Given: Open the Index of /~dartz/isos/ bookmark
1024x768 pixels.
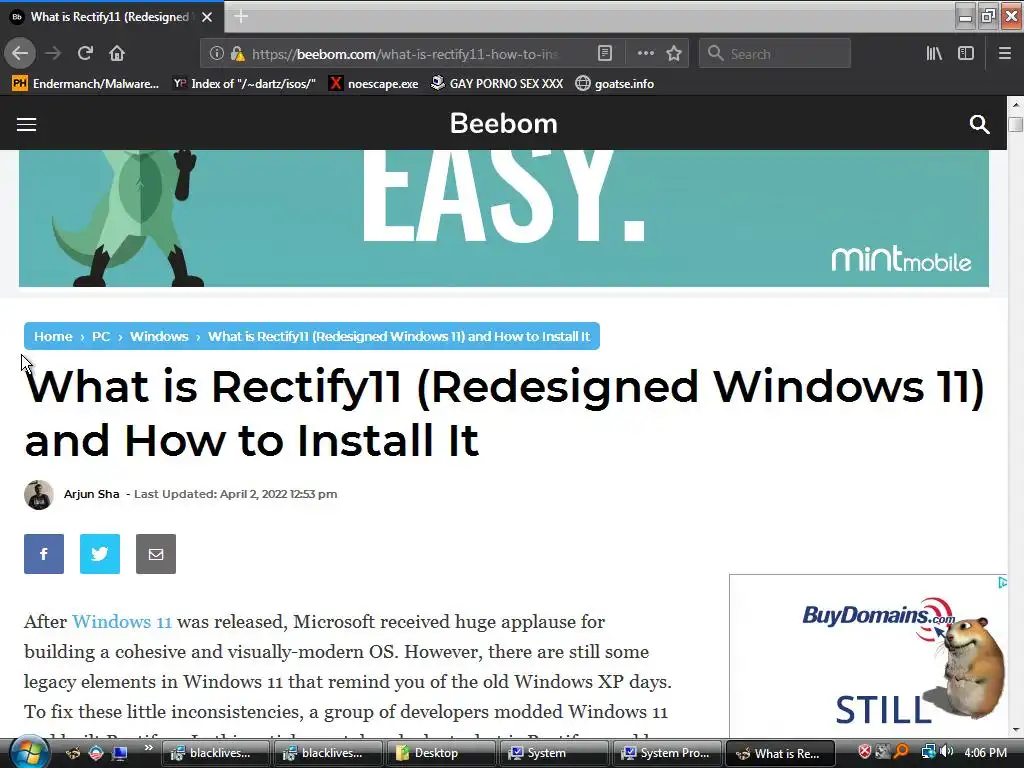Looking at the screenshot, I should [x=244, y=84].
